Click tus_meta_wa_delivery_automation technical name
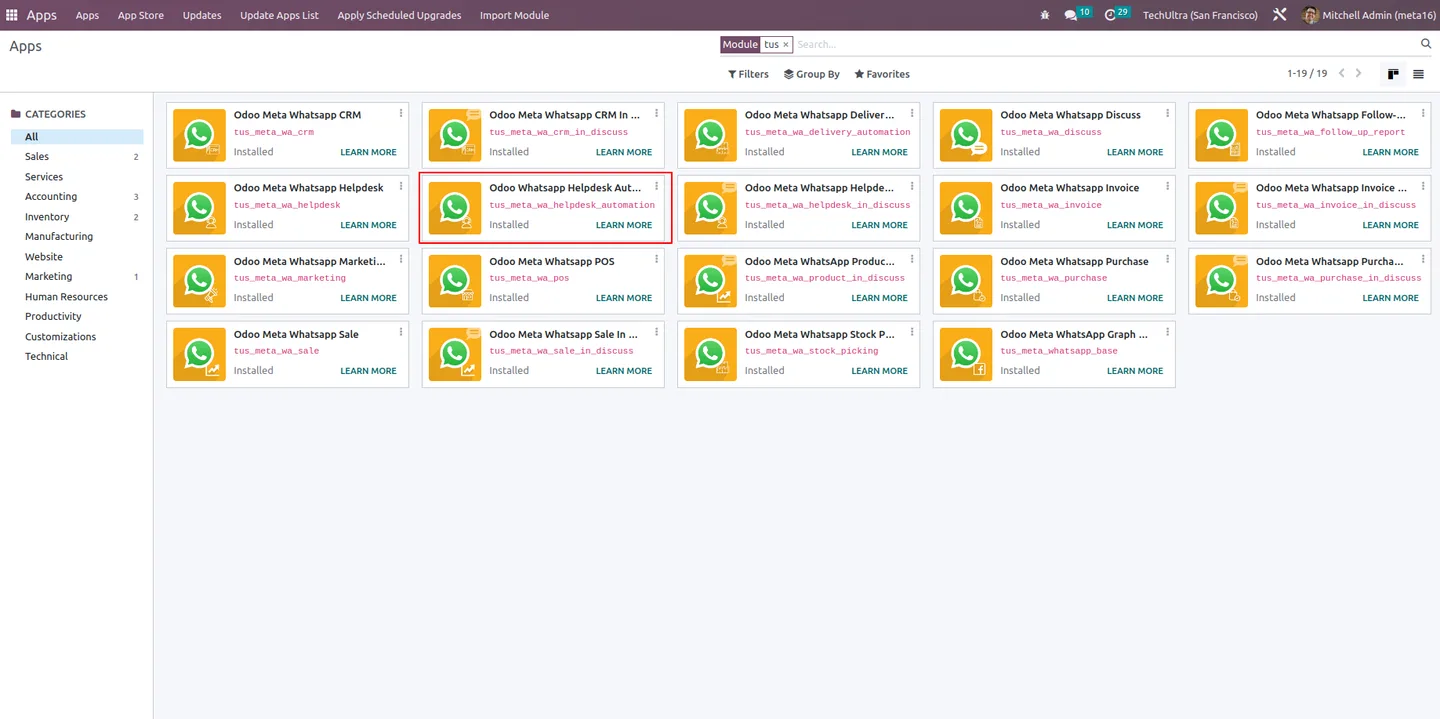1440x719 pixels. [828, 132]
